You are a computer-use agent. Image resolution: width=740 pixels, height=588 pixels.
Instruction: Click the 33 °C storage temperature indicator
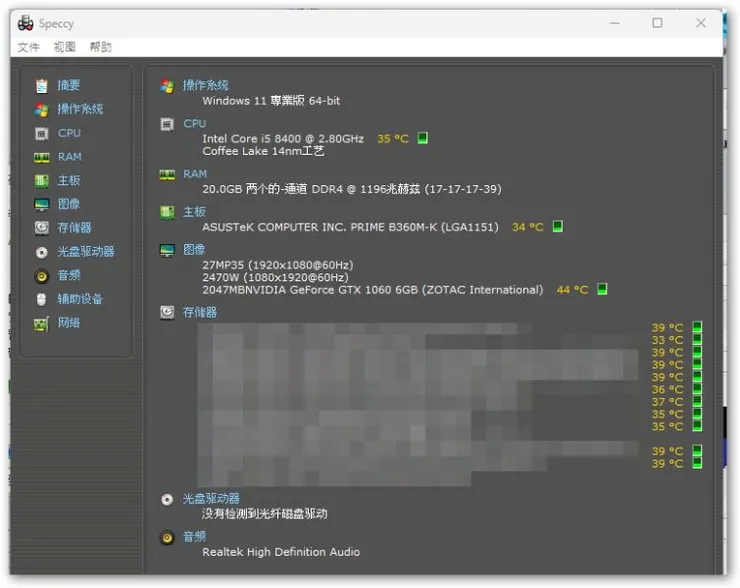pyautogui.click(x=697, y=339)
